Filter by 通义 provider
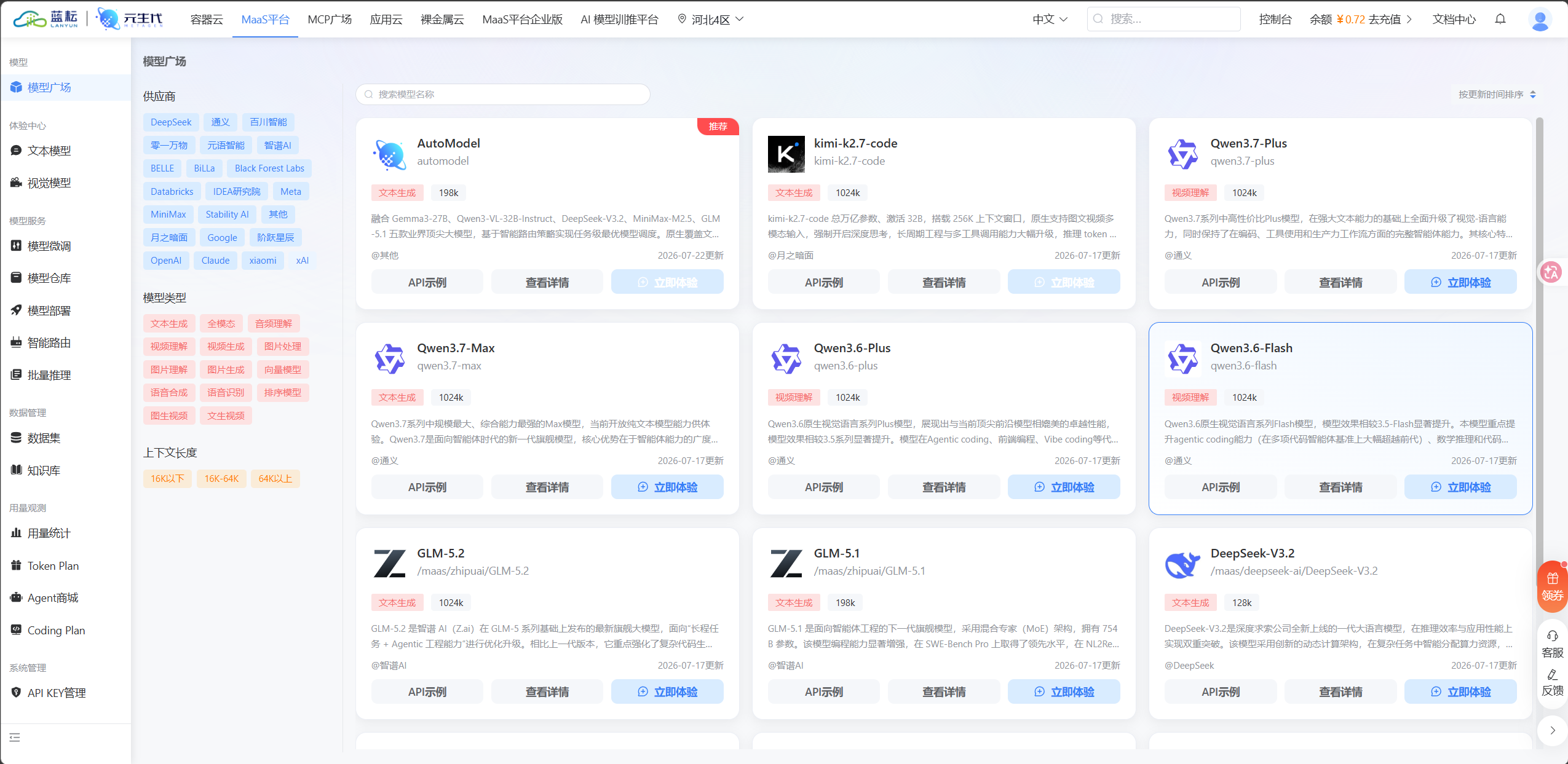 [x=220, y=122]
